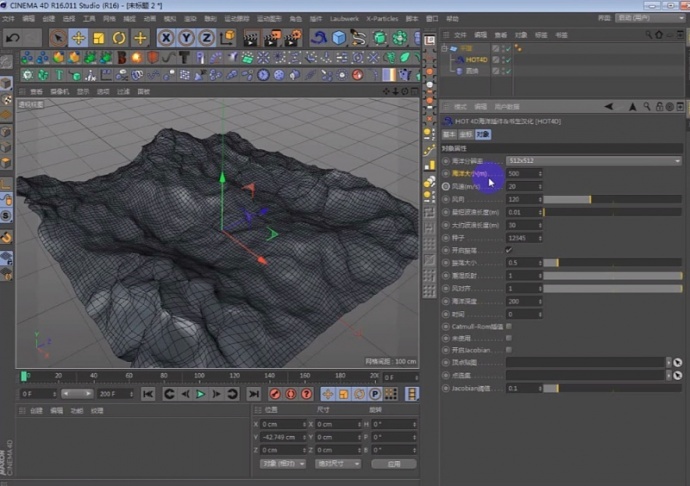Switch to the 对象 attribute tab
The width and height of the screenshot is (690, 486).
[483, 133]
